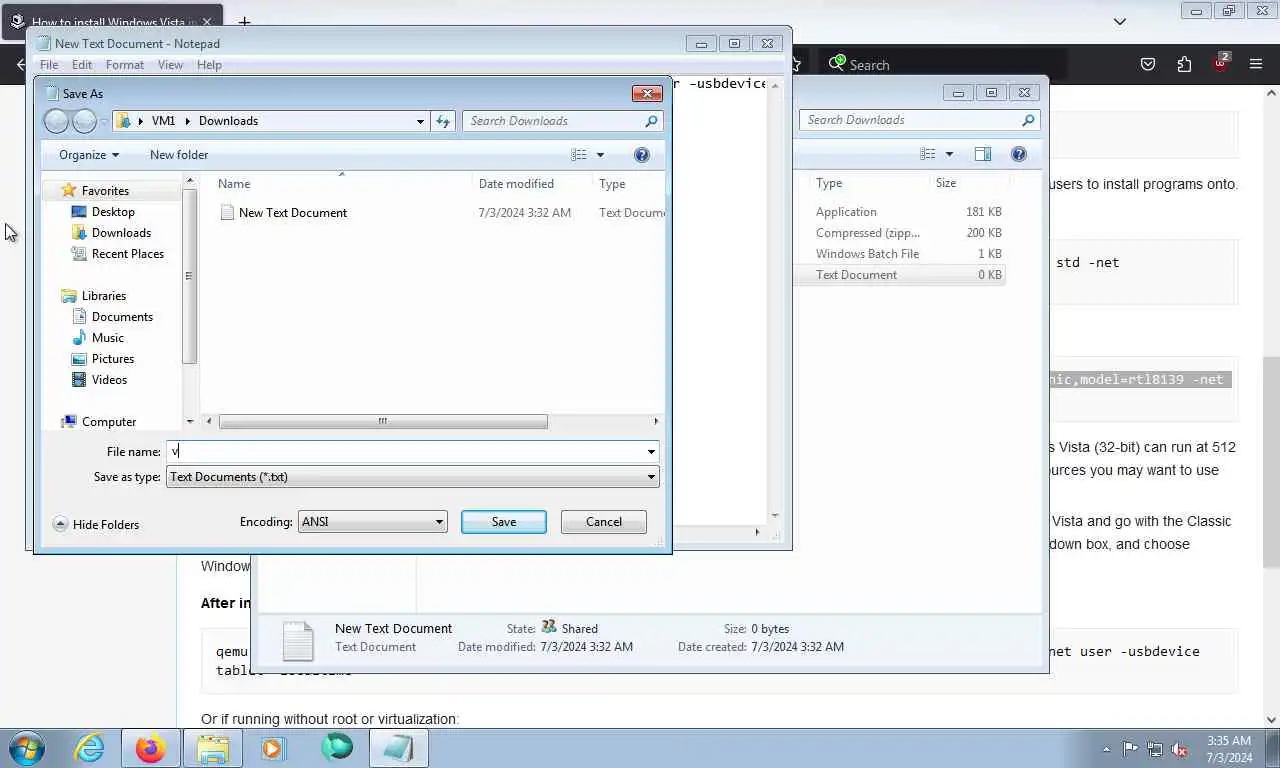
Task: Select Downloads in Favorites
Action: tap(121, 233)
